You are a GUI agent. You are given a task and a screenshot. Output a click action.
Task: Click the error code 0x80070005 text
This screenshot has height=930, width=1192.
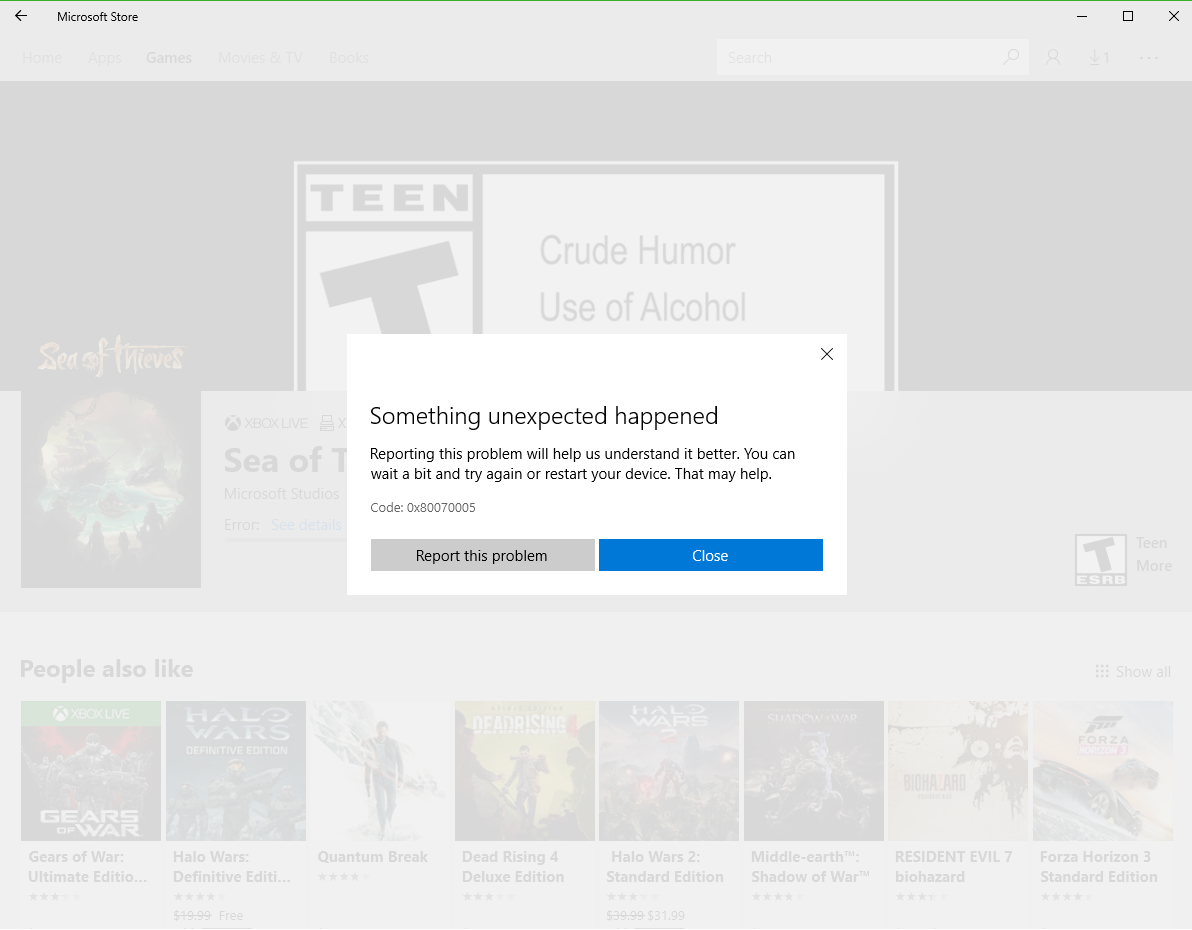click(x=441, y=508)
